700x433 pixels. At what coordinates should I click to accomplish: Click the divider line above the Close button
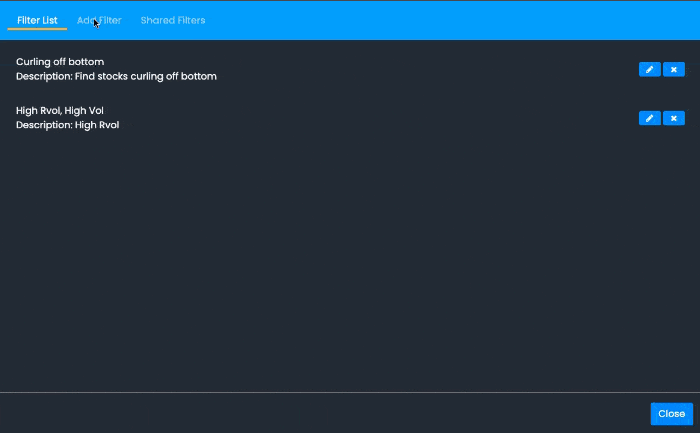point(350,393)
